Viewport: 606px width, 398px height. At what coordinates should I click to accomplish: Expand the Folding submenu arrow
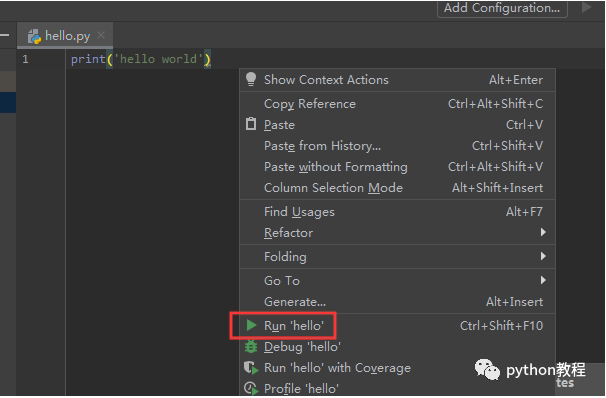pyautogui.click(x=543, y=256)
